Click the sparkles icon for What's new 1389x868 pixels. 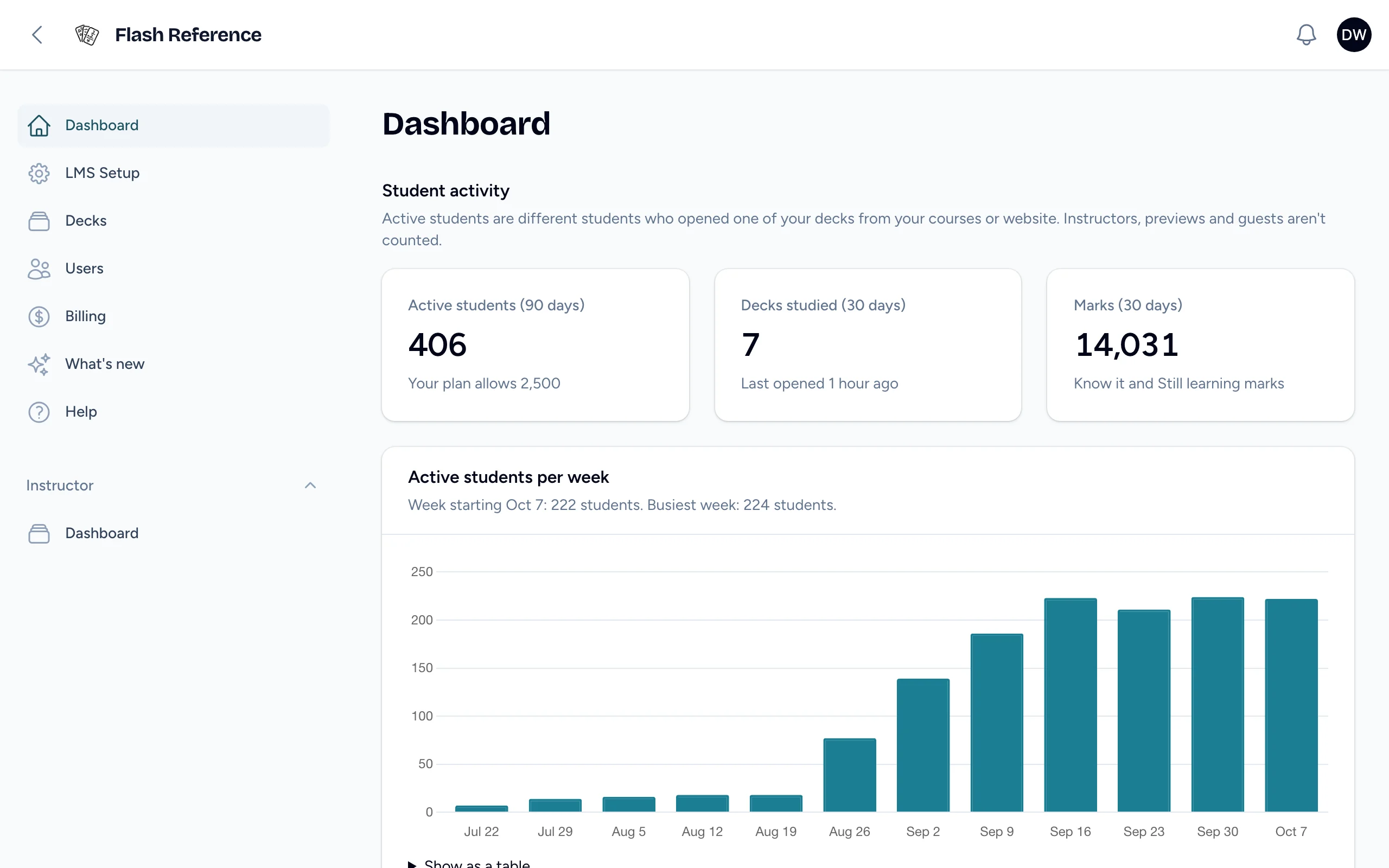click(x=39, y=364)
